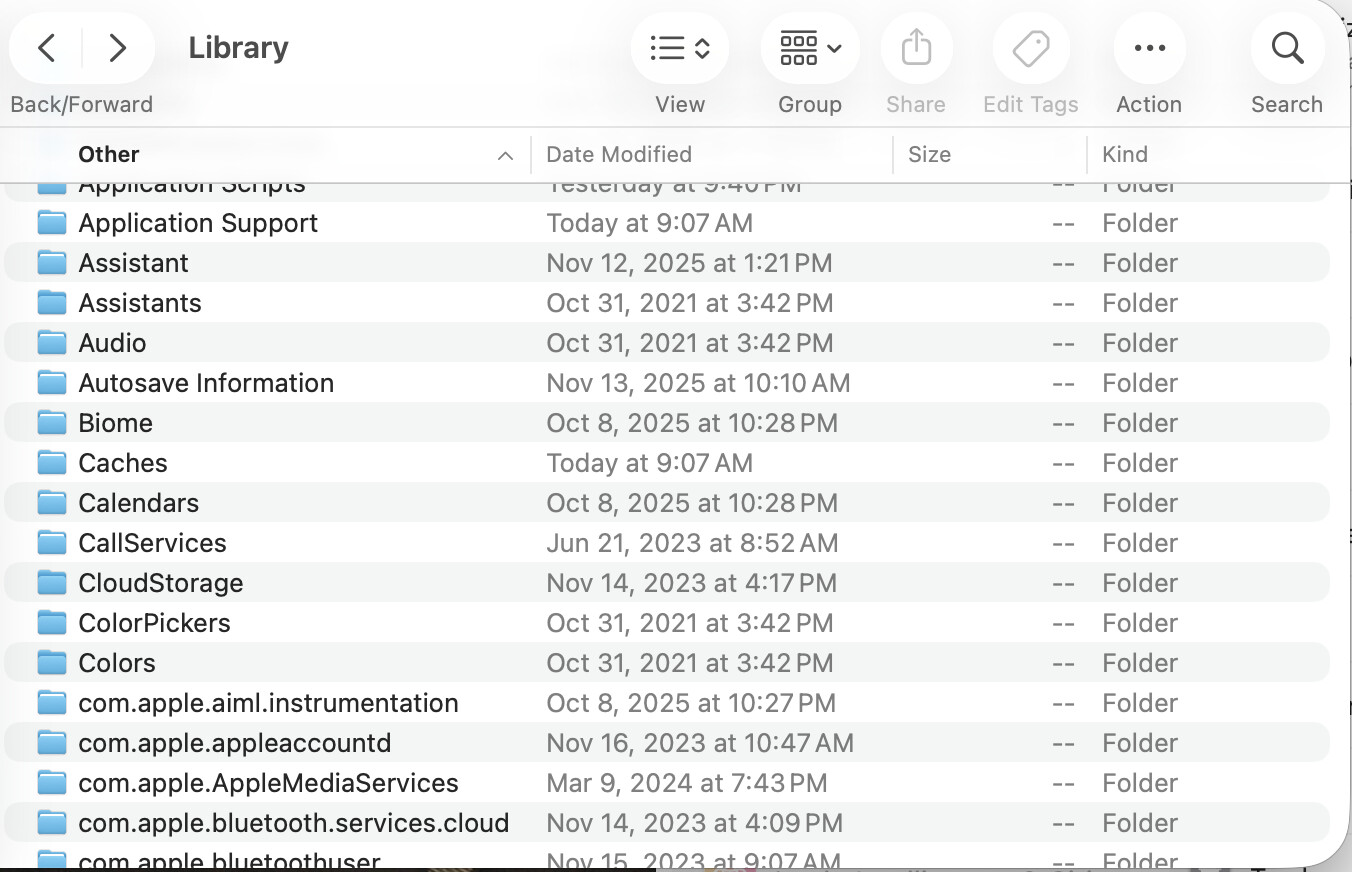
Task: Toggle sort order arrow in Other column
Action: (x=505, y=155)
